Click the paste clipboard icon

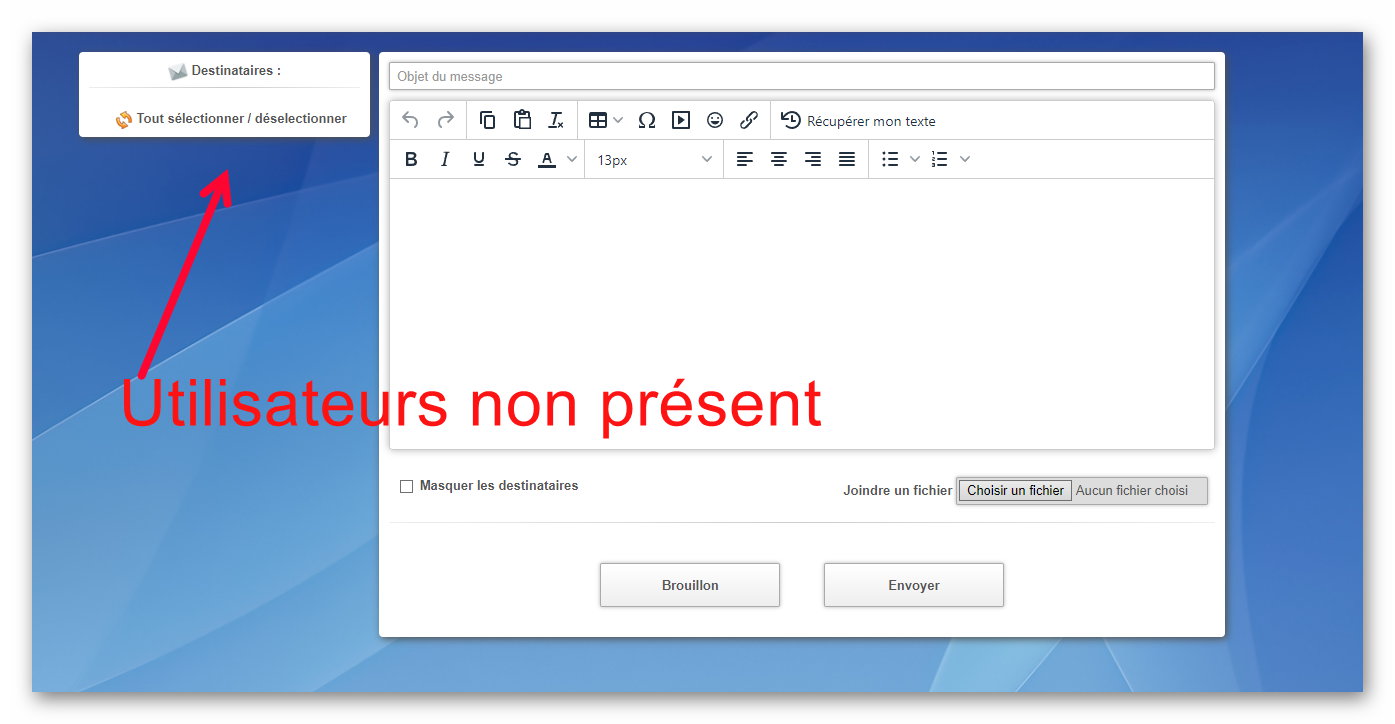pyautogui.click(x=522, y=120)
